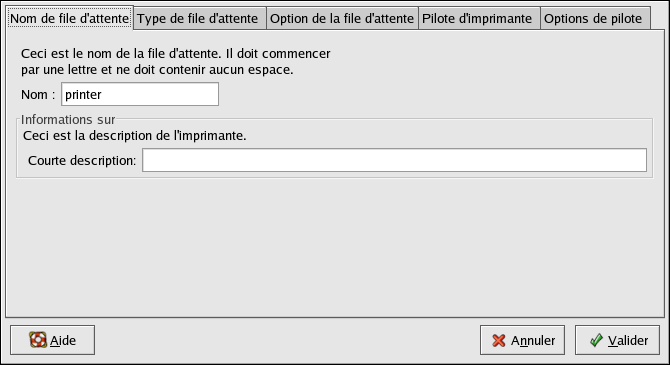Image resolution: width=670 pixels, height=365 pixels.
Task: Click into the Courte description field
Action: coord(394,160)
